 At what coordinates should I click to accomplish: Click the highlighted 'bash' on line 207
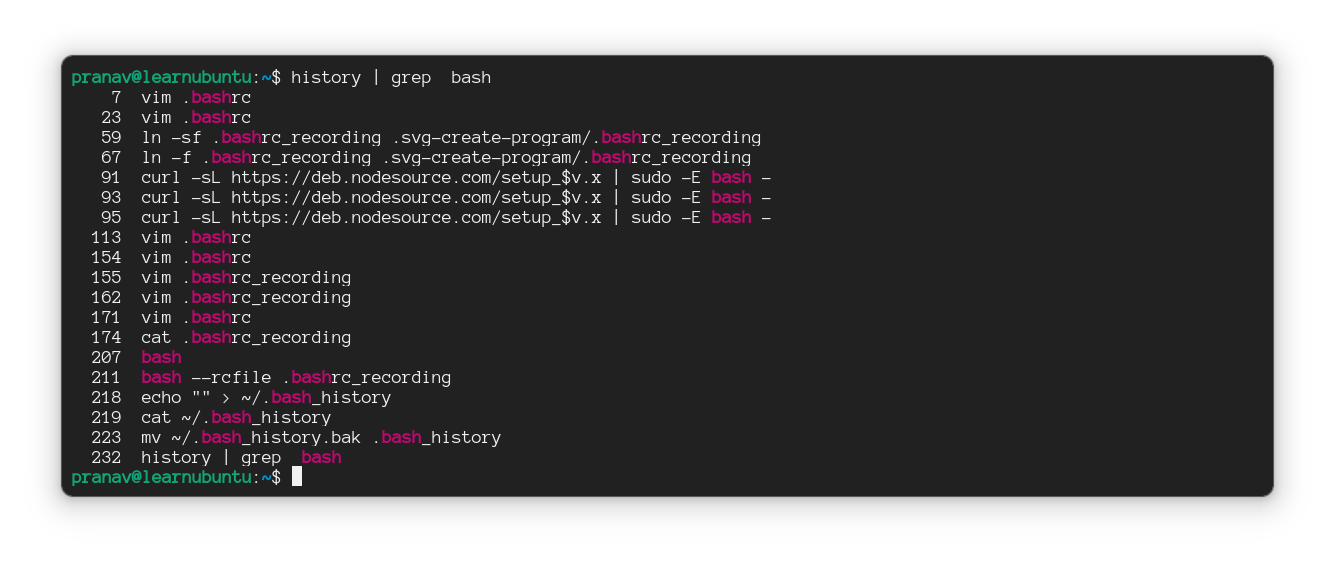[161, 357]
